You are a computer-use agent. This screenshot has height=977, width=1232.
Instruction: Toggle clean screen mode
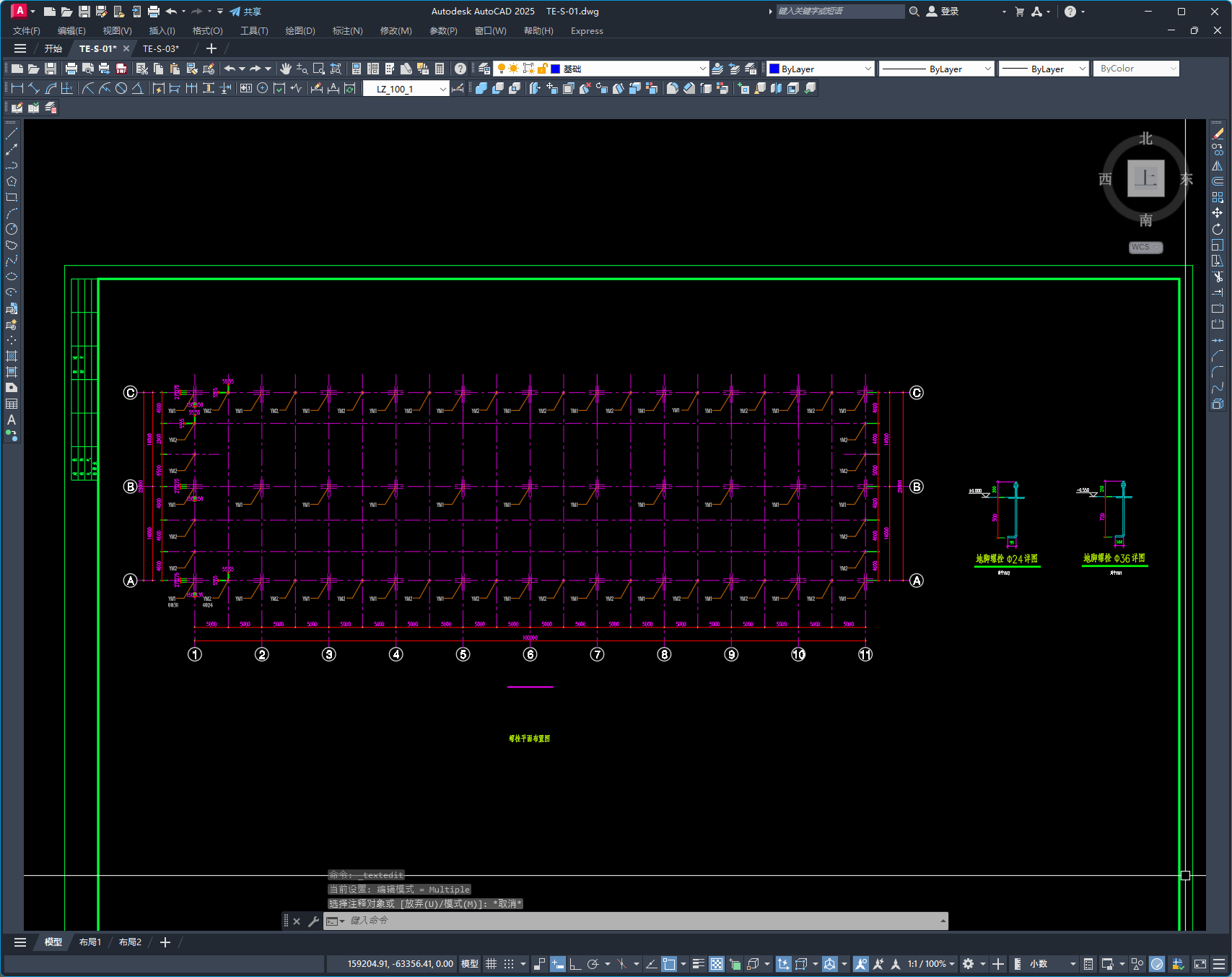(1200, 963)
